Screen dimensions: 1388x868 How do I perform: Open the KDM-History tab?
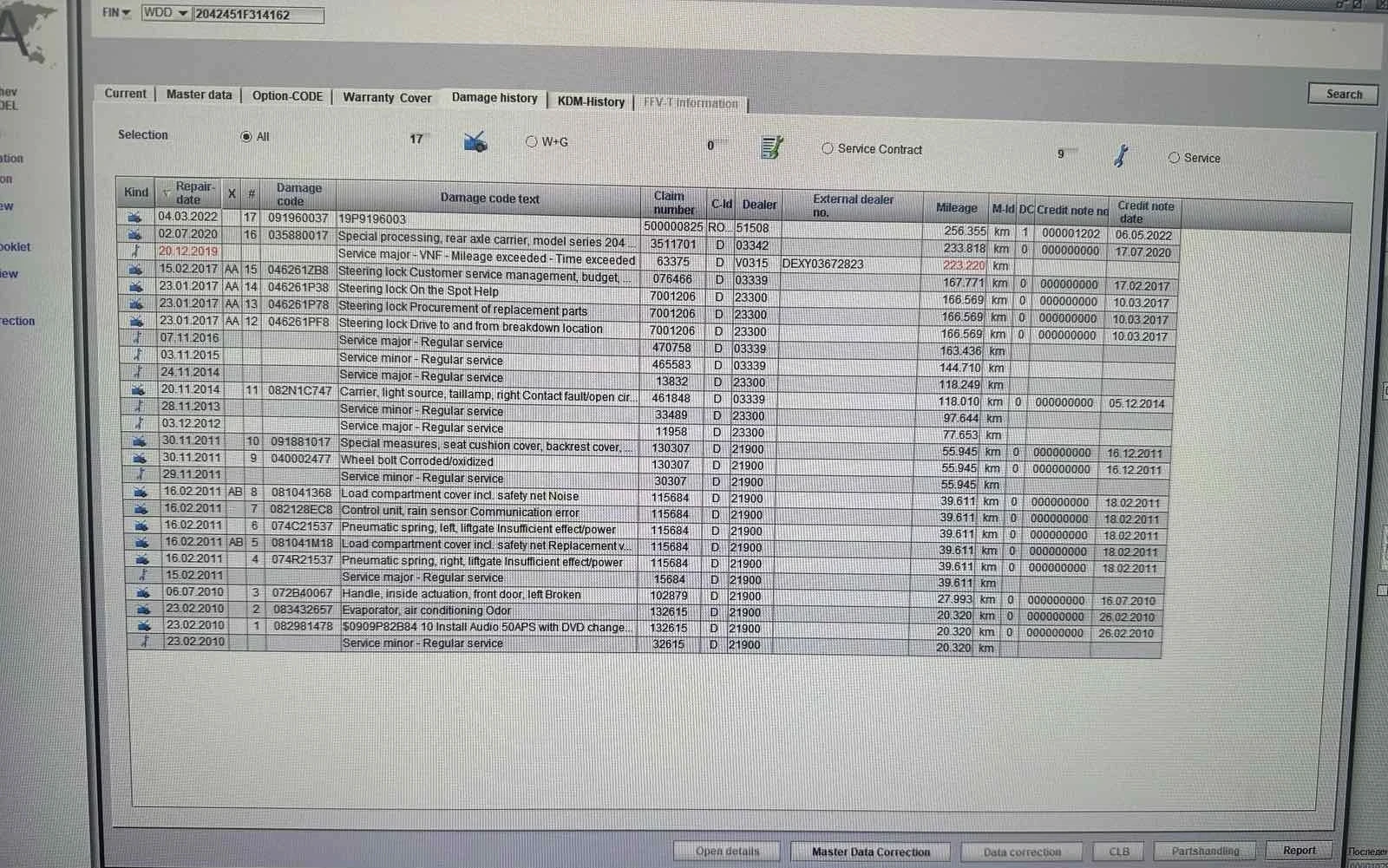click(590, 101)
